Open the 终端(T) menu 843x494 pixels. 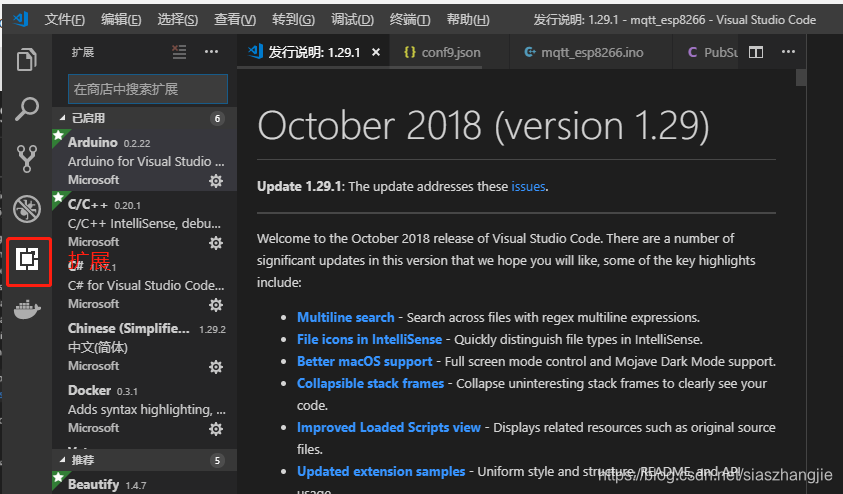tap(410, 20)
